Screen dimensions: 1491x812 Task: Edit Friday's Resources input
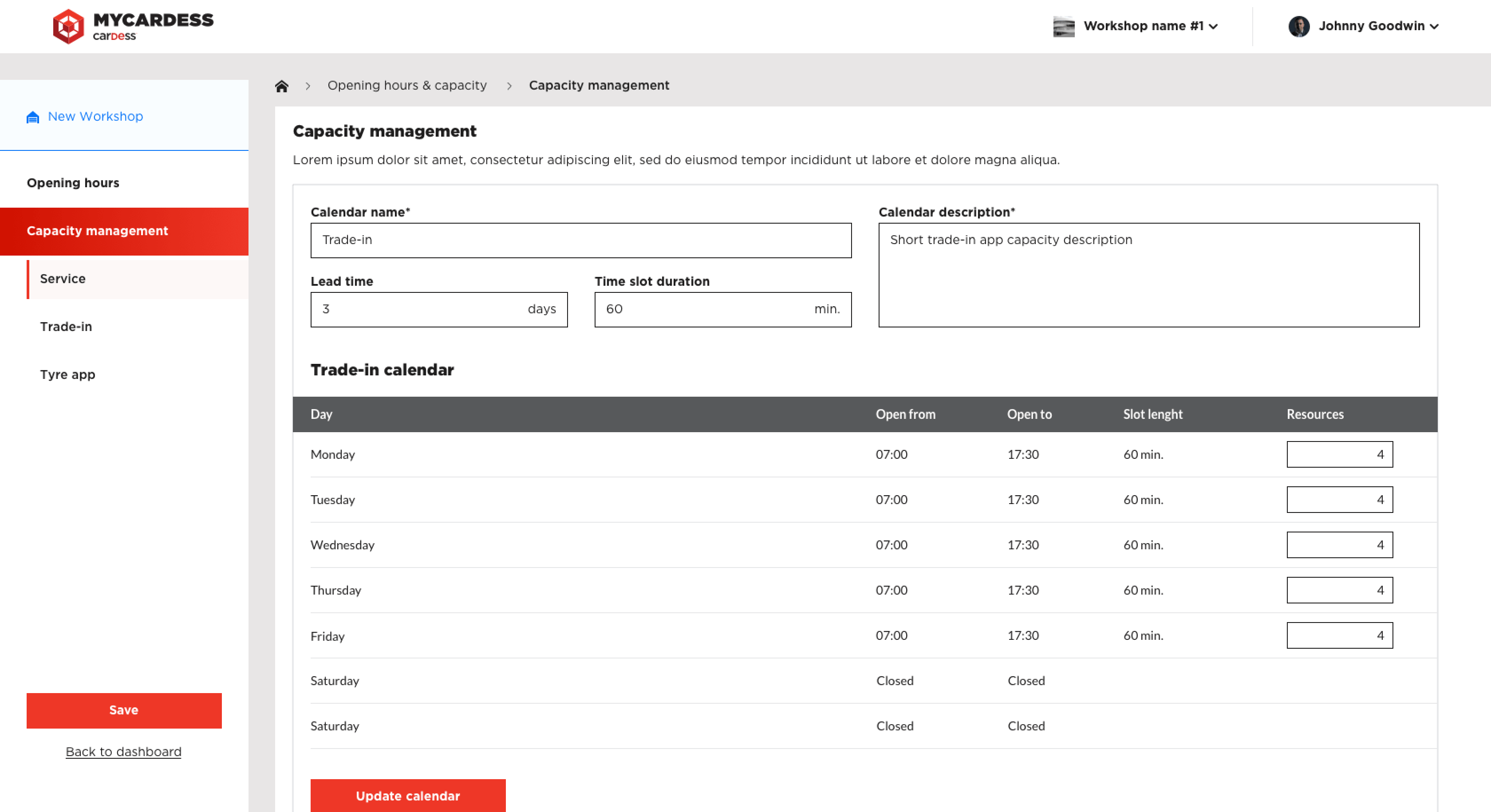[1340, 635]
